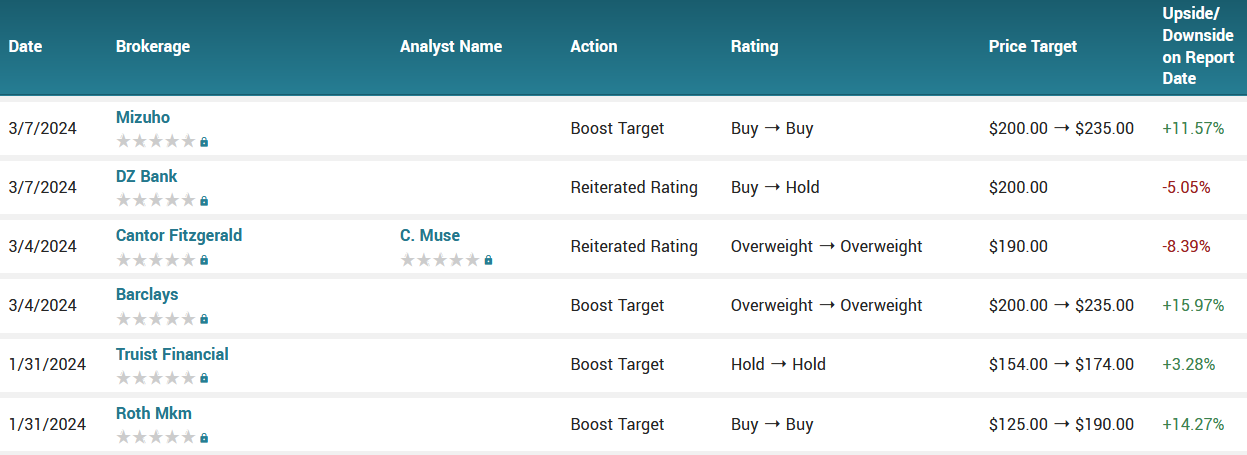
Task: Click the star rating under Truist Financial
Action: click(x=156, y=378)
